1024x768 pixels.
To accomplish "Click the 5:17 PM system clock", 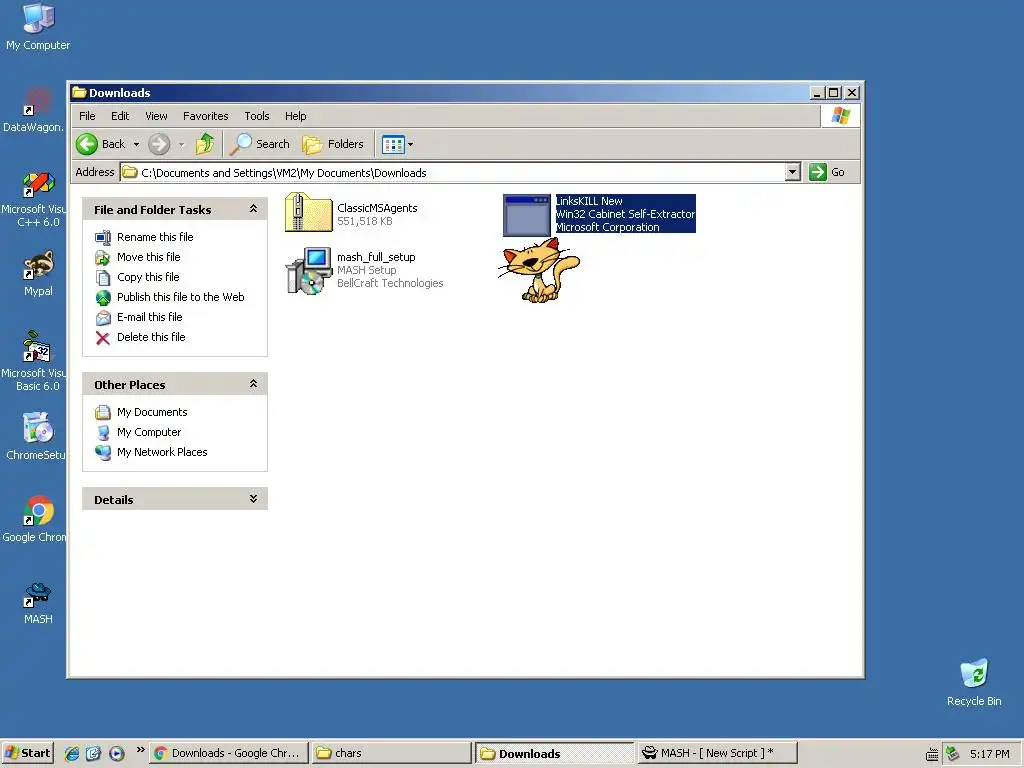I will click(989, 754).
